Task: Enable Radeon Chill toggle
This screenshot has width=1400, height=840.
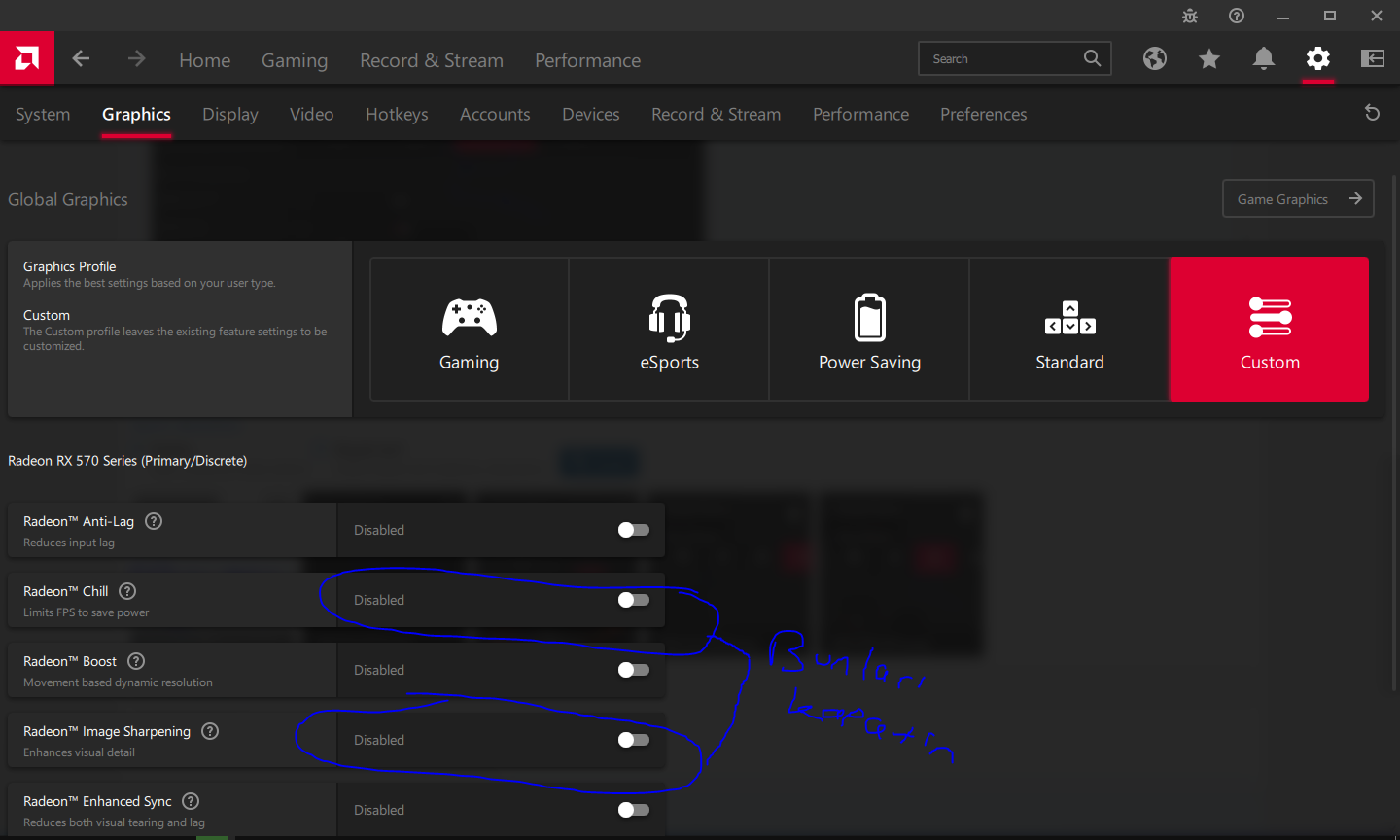Action: 634,600
